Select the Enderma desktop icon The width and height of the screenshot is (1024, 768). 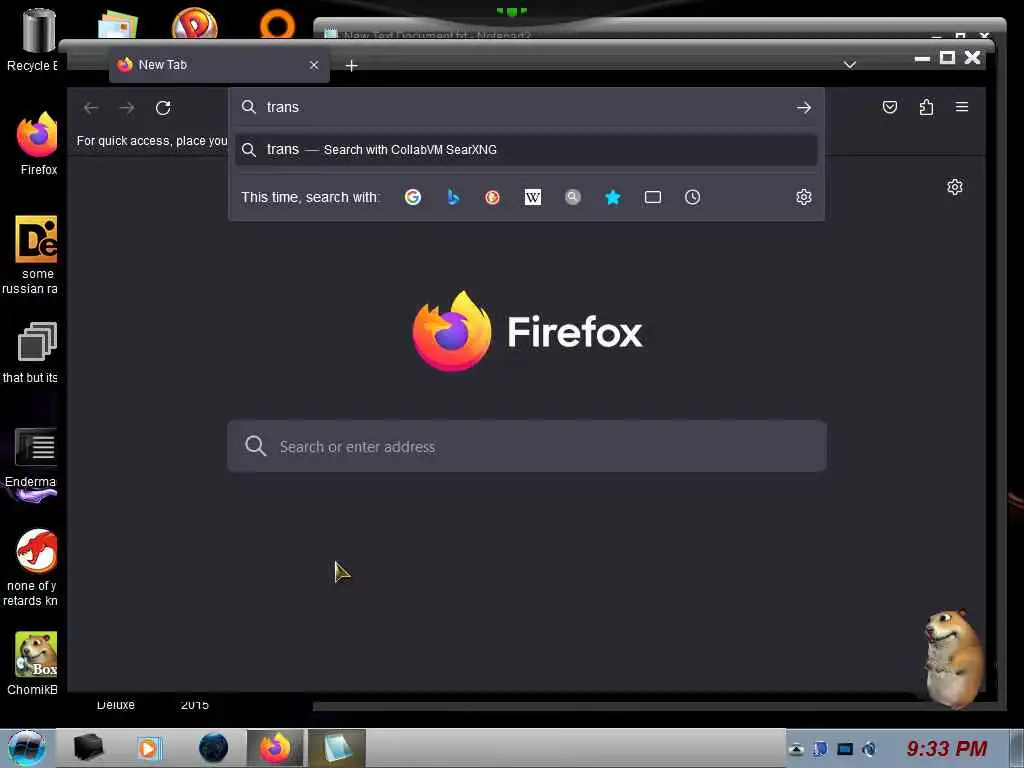coord(33,458)
